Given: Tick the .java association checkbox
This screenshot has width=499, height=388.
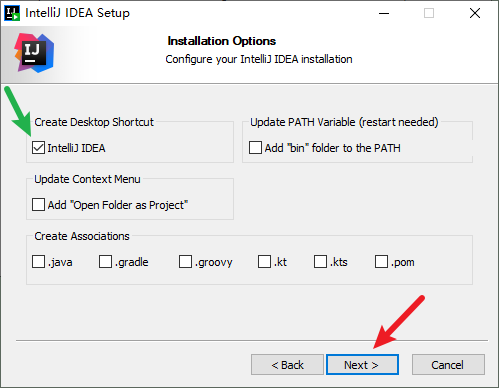Looking at the screenshot, I should coord(38,262).
